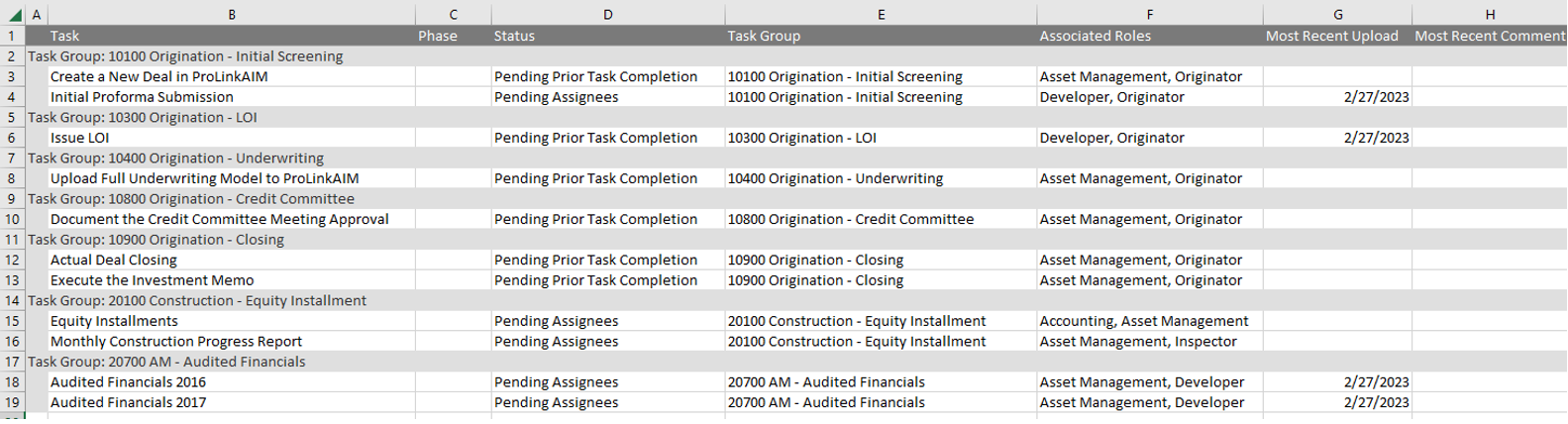Screen dimensions: 1568x424
Task: Click the Status header cell
Action: (x=608, y=36)
